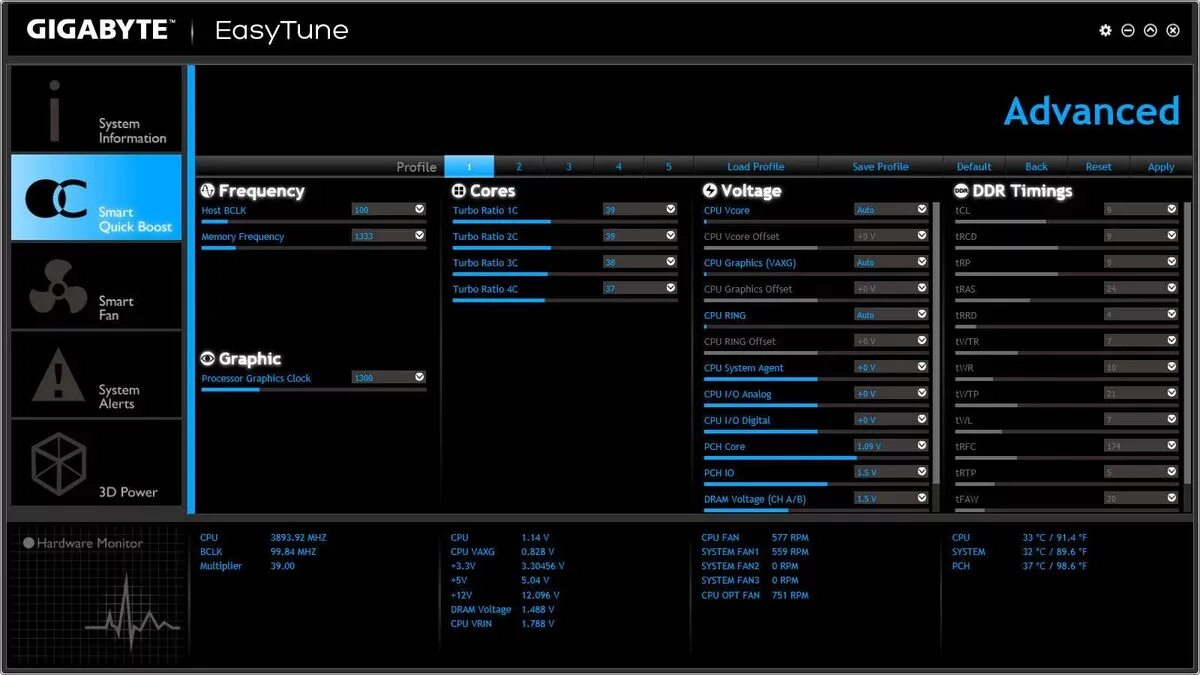Click the DDR Timings icon
Image resolution: width=1200 pixels, height=675 pixels.
coord(961,190)
